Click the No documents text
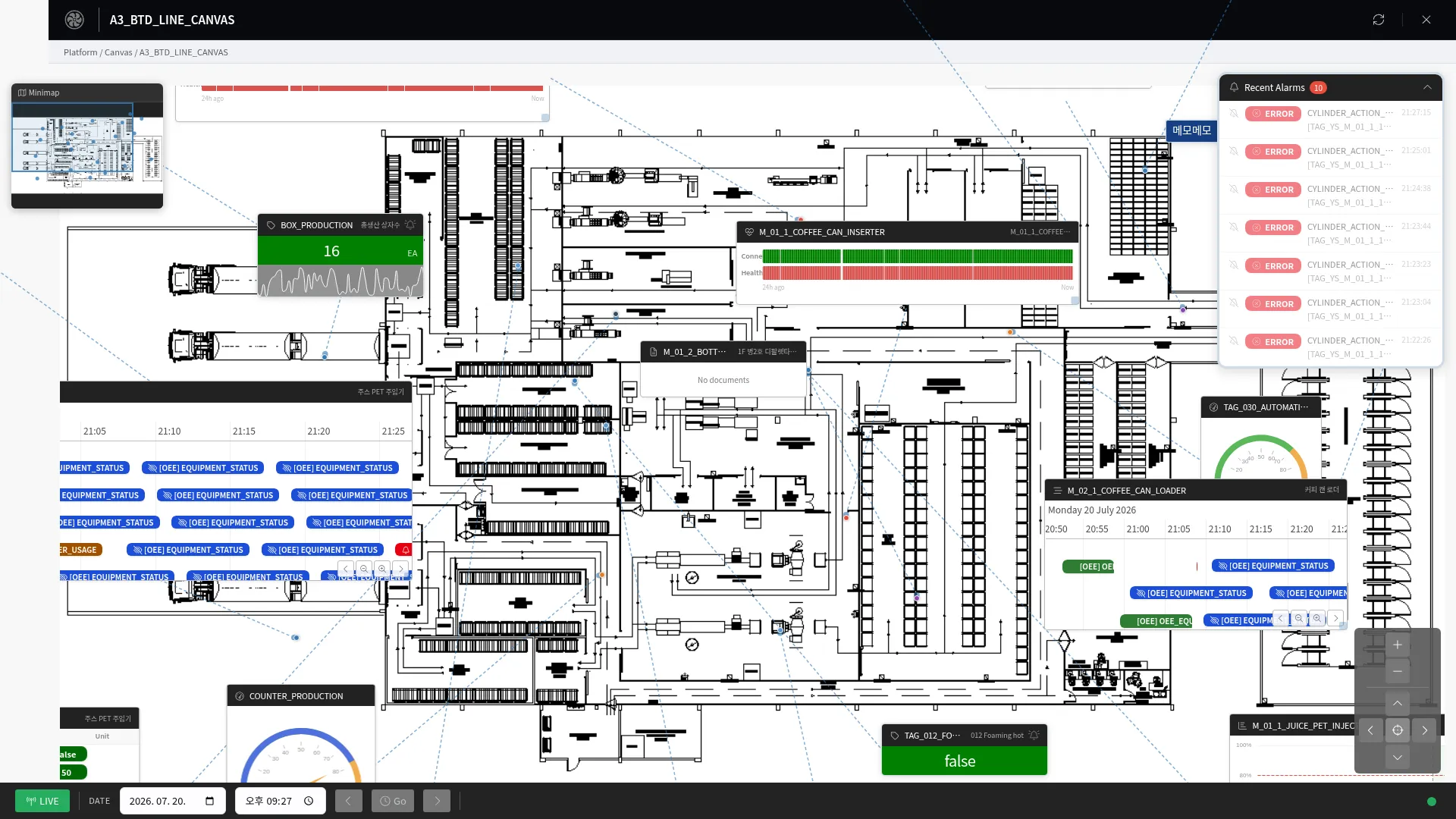 (x=723, y=380)
